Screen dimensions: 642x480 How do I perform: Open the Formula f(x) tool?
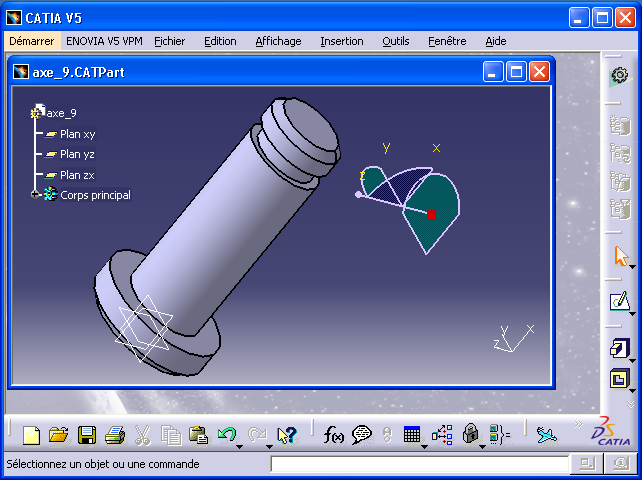tap(334, 435)
